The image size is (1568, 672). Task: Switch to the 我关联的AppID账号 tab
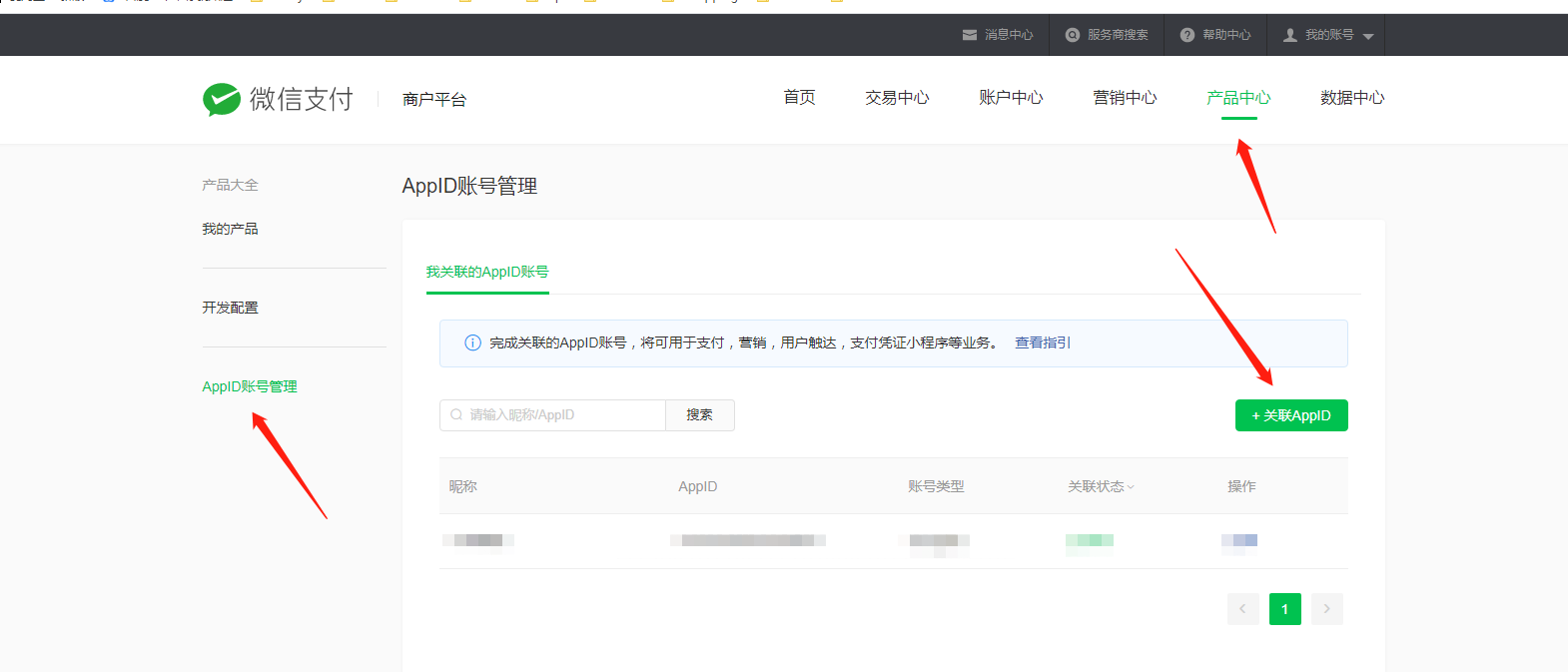click(487, 272)
